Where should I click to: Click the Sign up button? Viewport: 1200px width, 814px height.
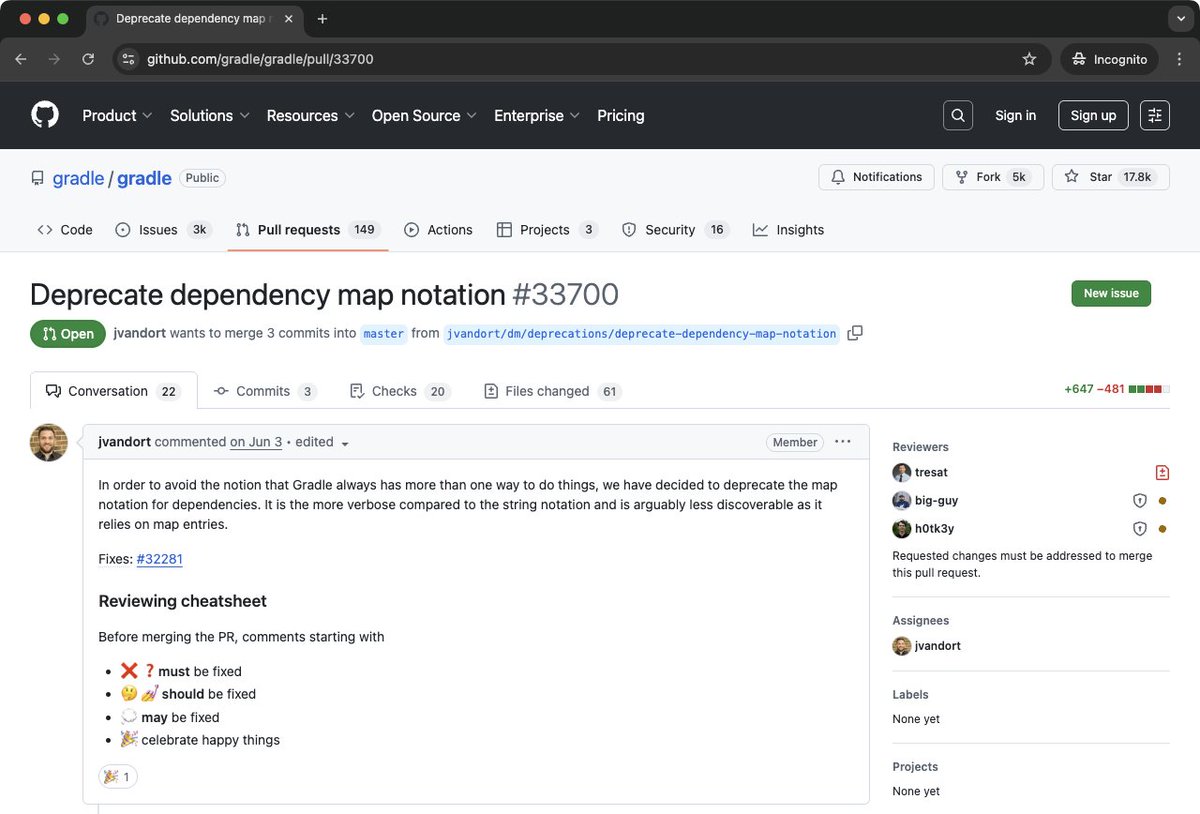coord(1093,115)
